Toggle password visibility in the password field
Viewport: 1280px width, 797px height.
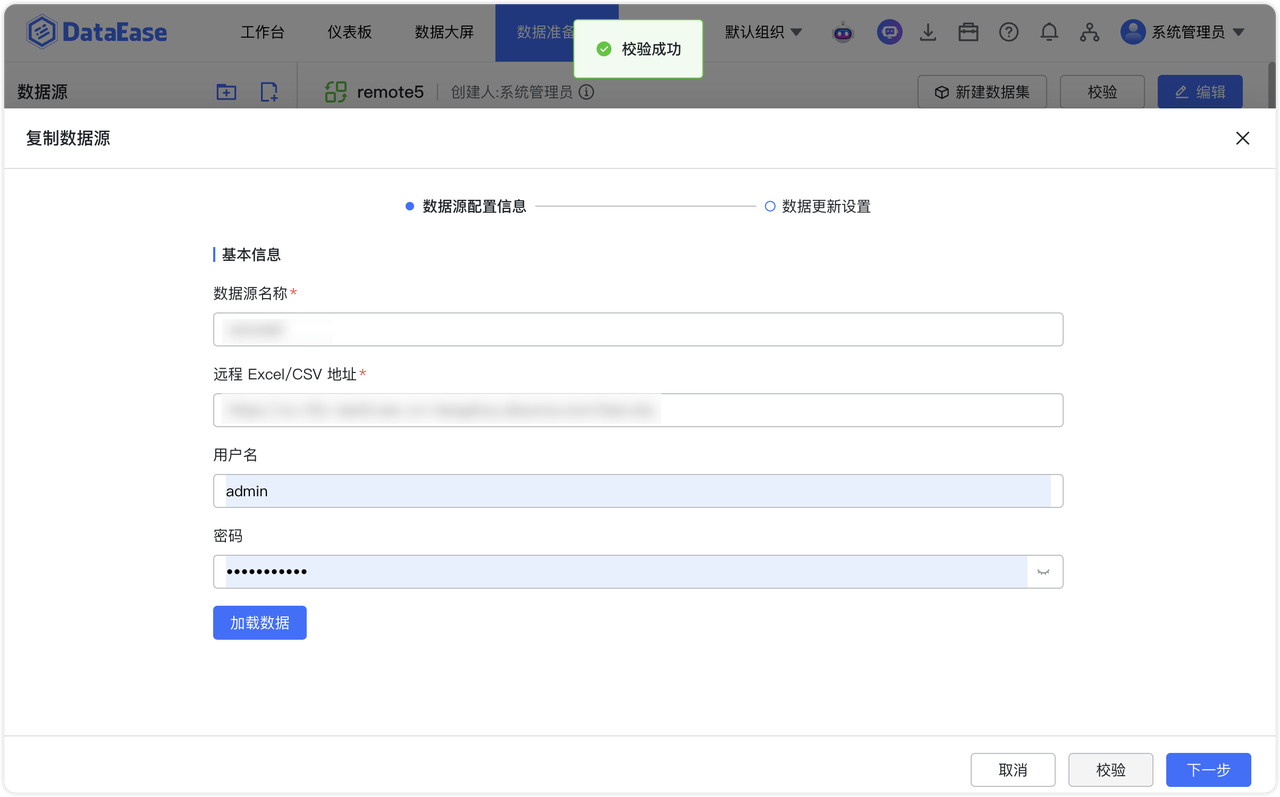click(x=1043, y=571)
